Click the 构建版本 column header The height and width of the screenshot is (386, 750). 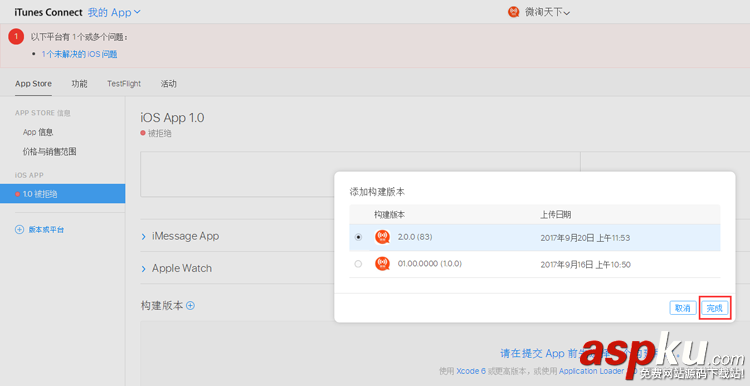click(x=389, y=215)
